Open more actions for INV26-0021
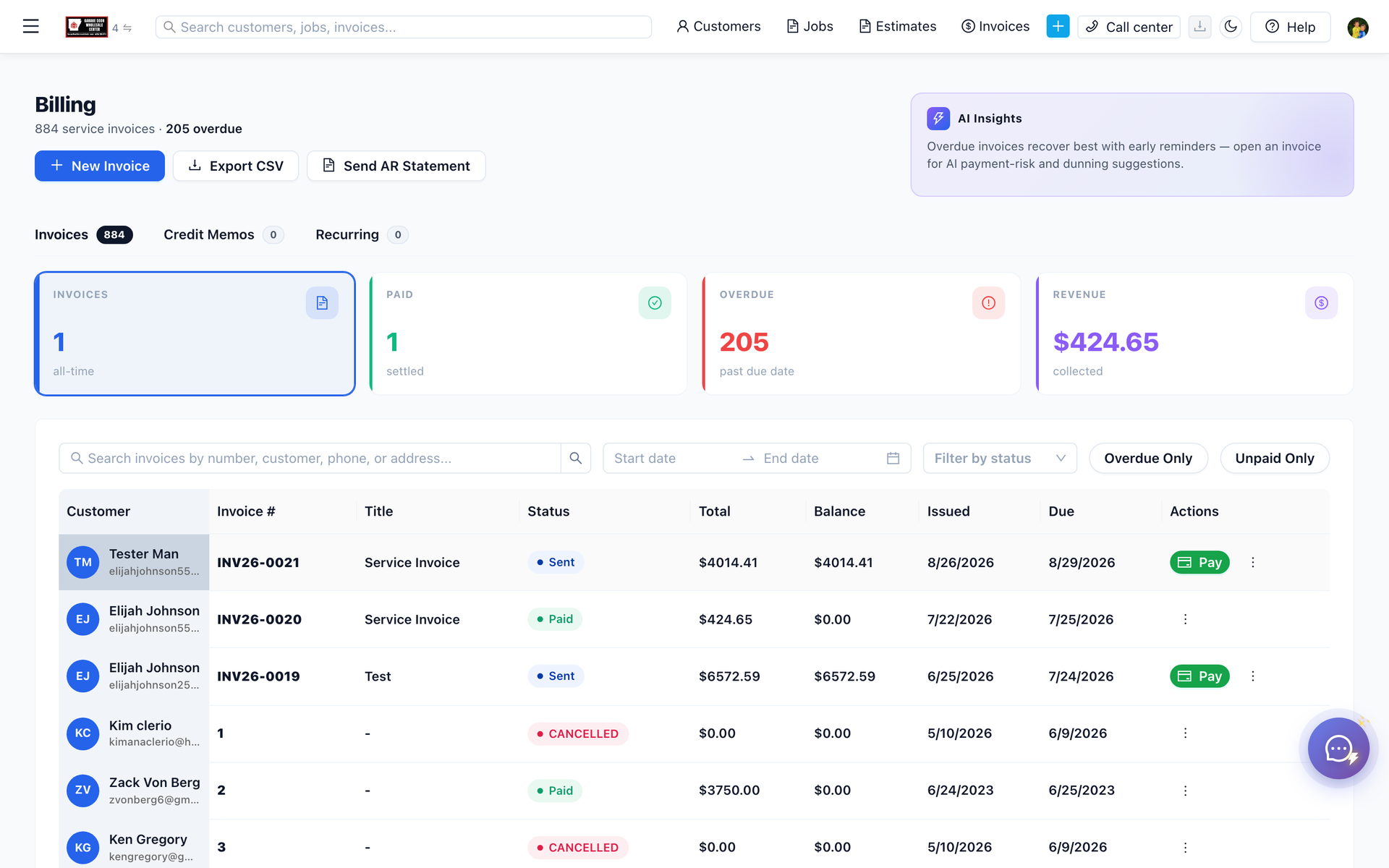Viewport: 1389px width, 868px height. click(1253, 562)
